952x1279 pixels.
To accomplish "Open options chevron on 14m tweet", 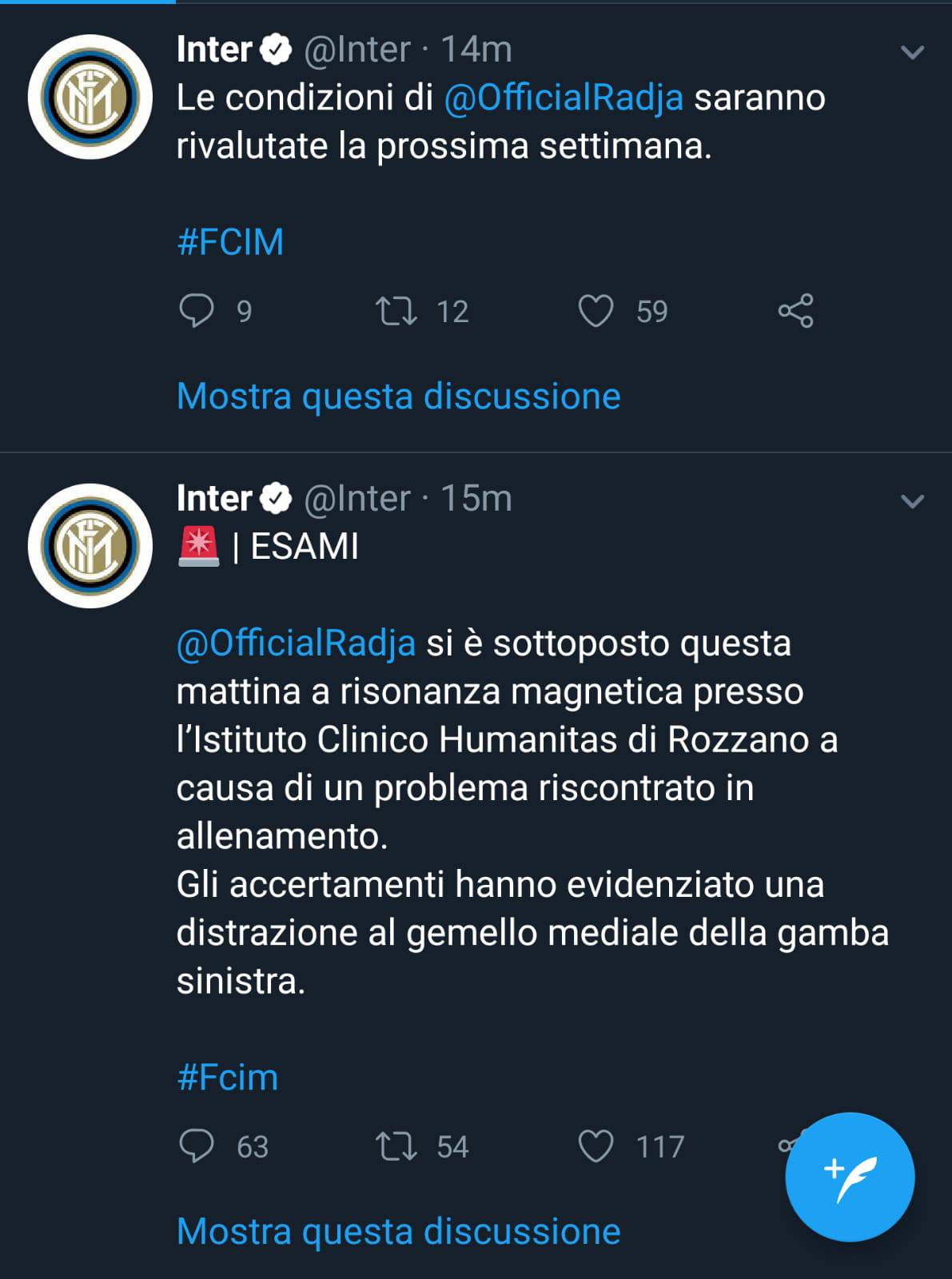I will tap(912, 53).
